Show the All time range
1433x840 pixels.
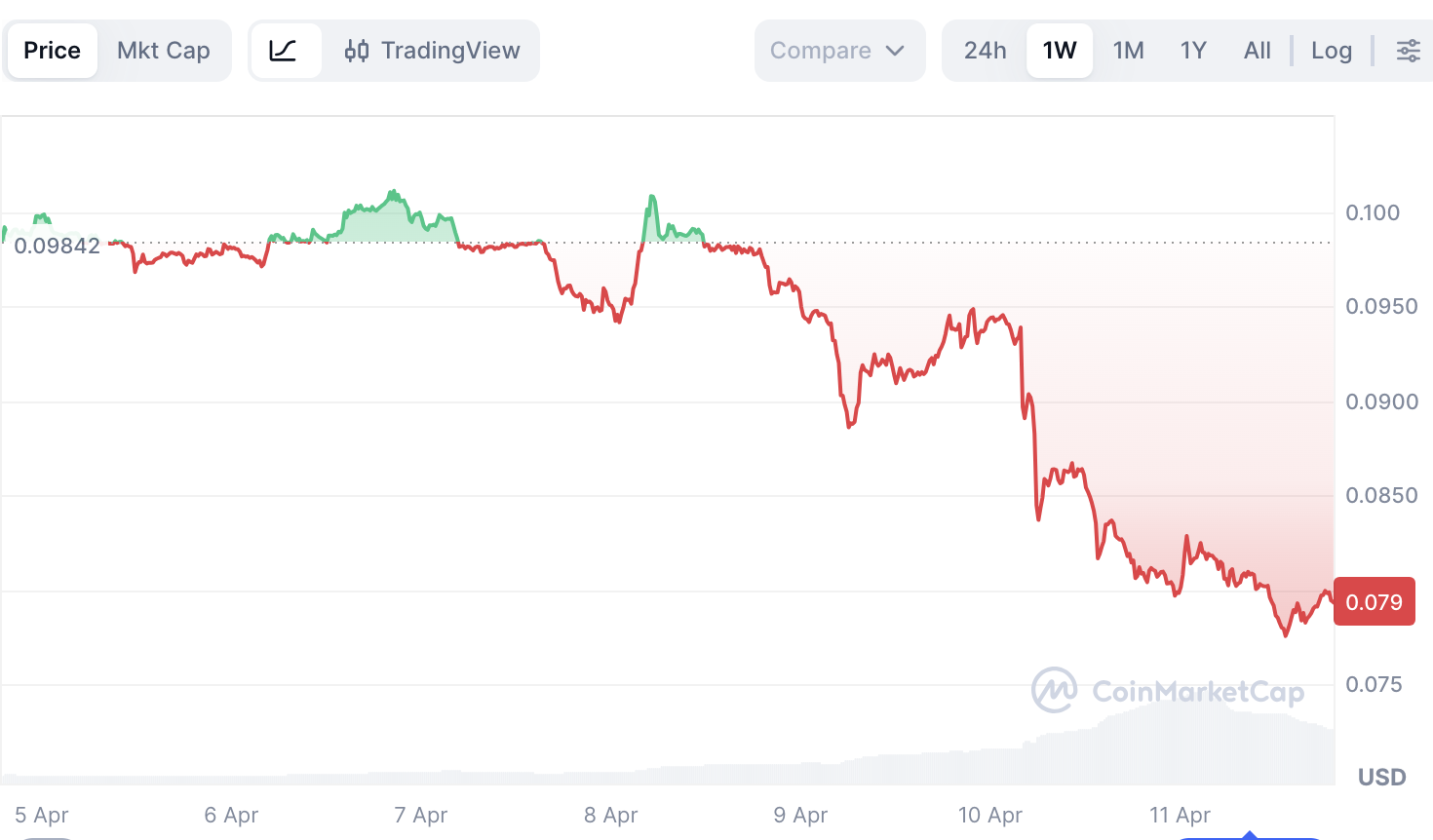[x=1258, y=51]
